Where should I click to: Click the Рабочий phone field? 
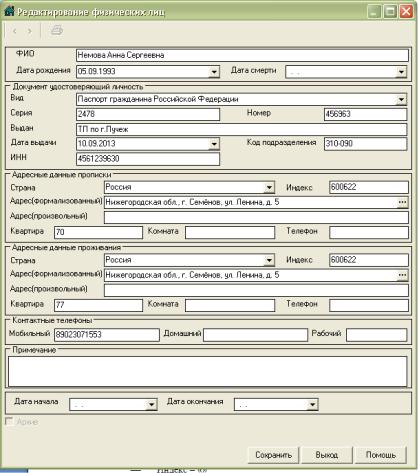click(x=377, y=335)
